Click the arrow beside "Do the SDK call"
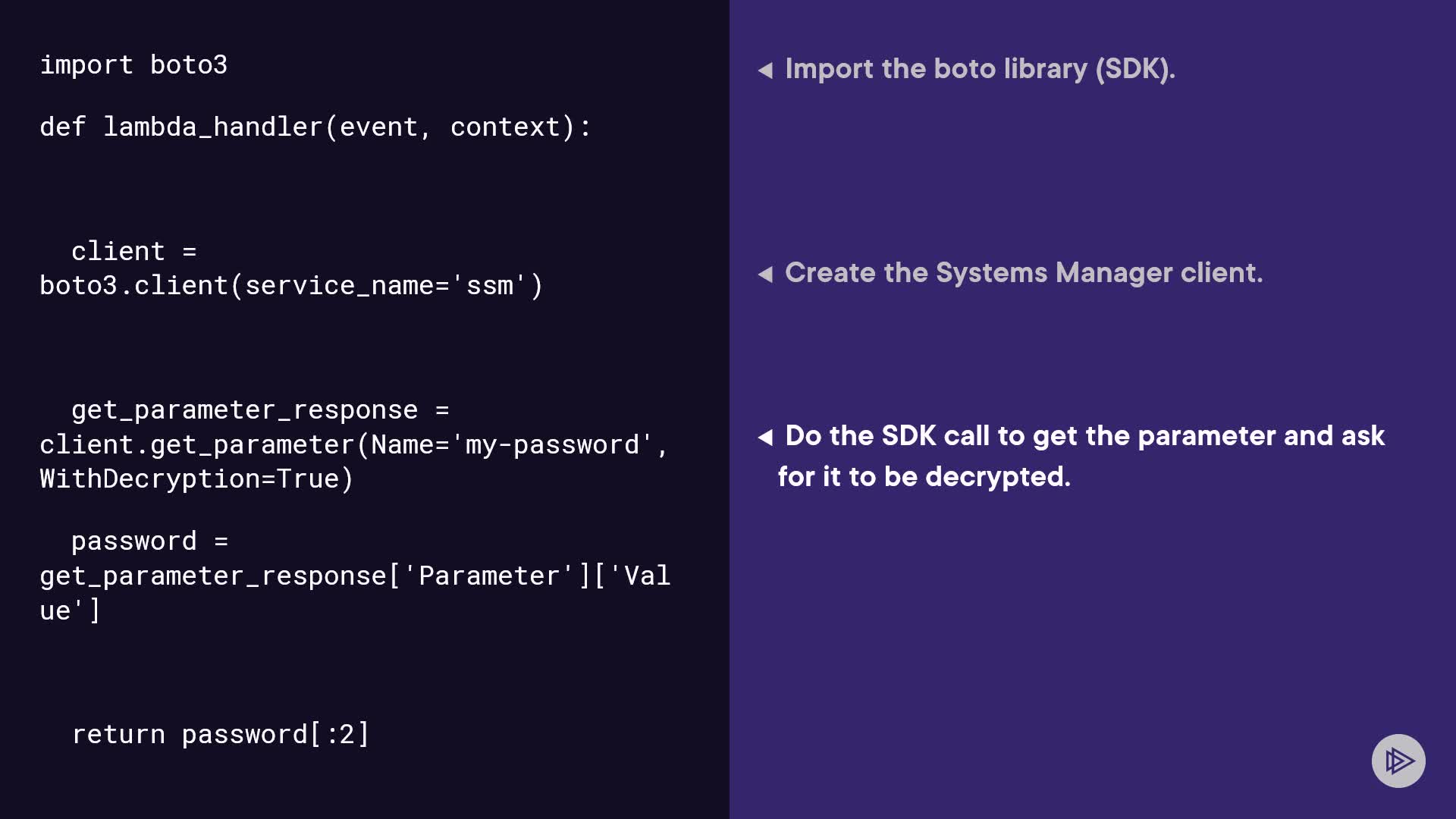This screenshot has width=1456, height=819. pyautogui.click(x=765, y=438)
